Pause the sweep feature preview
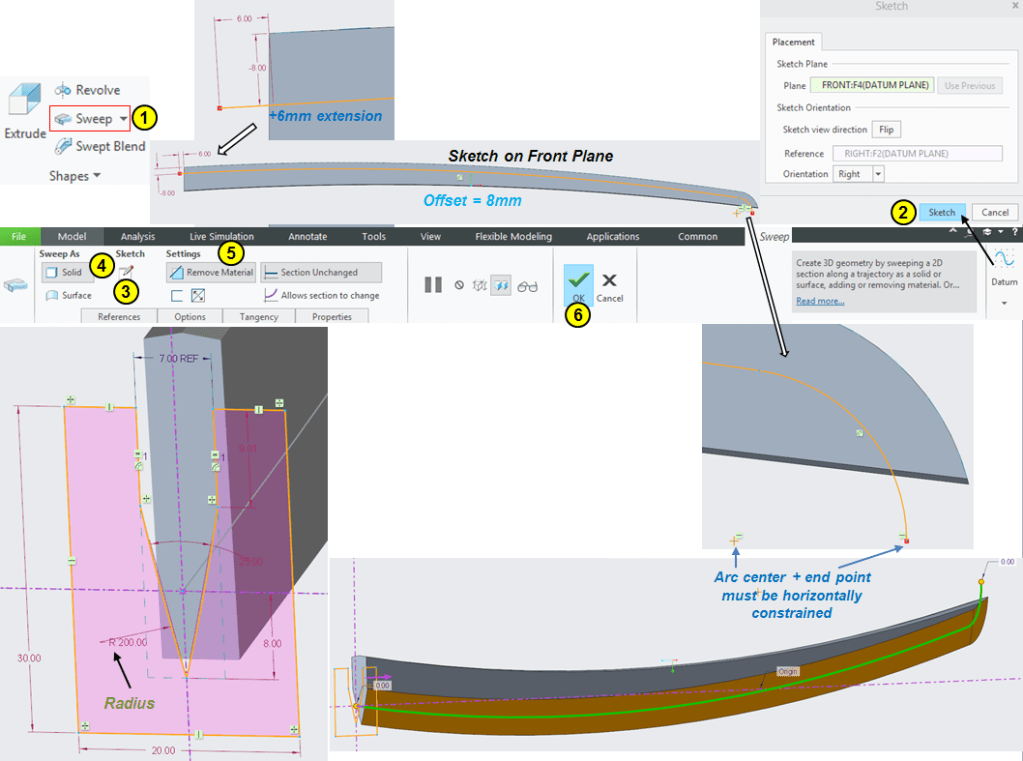 click(433, 285)
